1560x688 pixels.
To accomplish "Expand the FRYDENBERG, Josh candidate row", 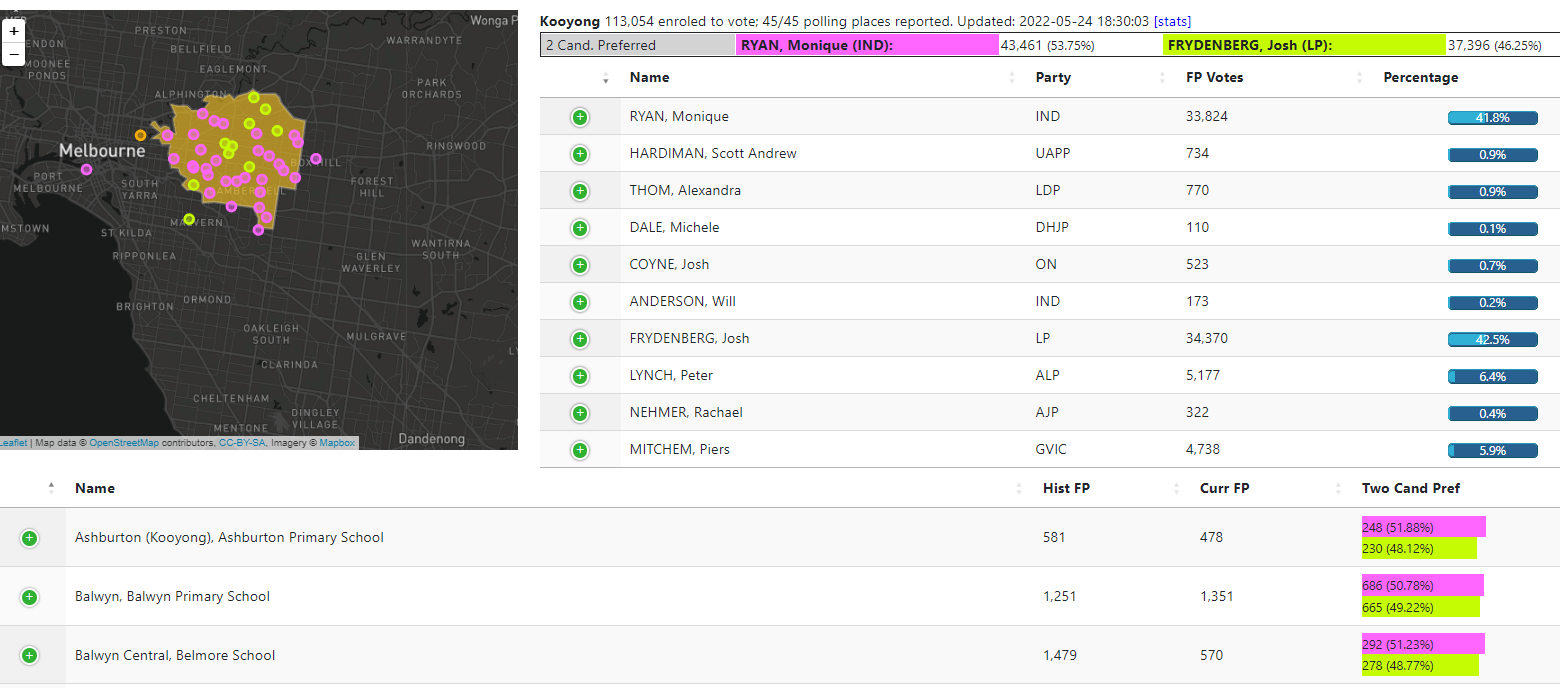I will [580, 339].
